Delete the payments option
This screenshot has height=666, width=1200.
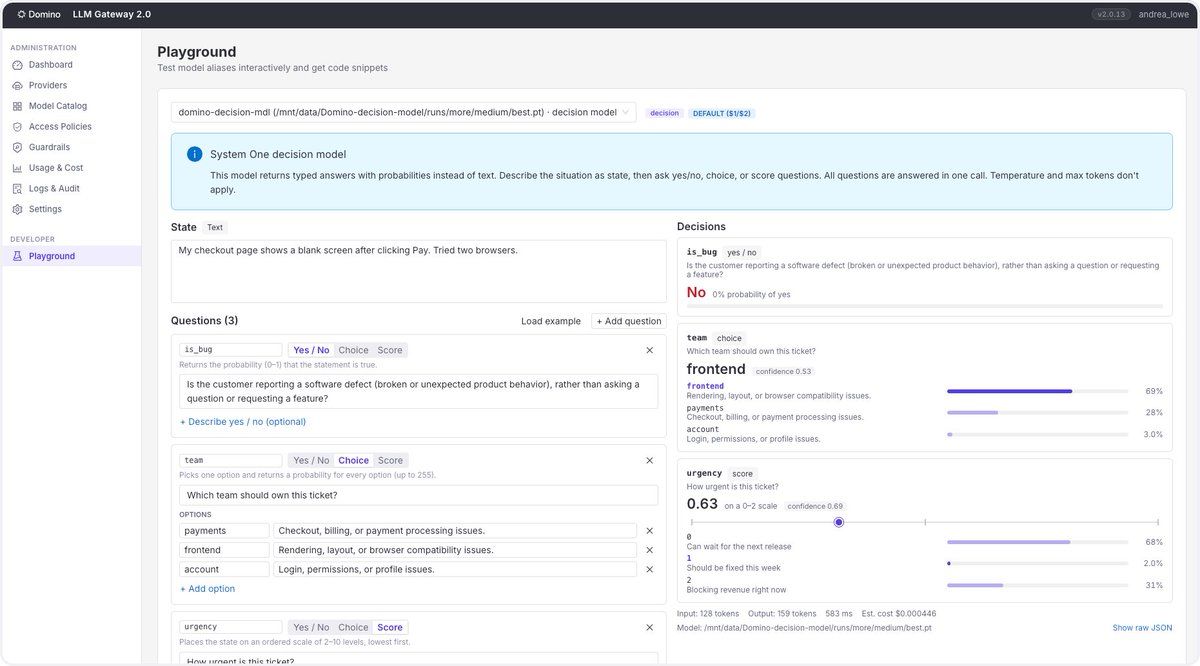[x=649, y=531]
